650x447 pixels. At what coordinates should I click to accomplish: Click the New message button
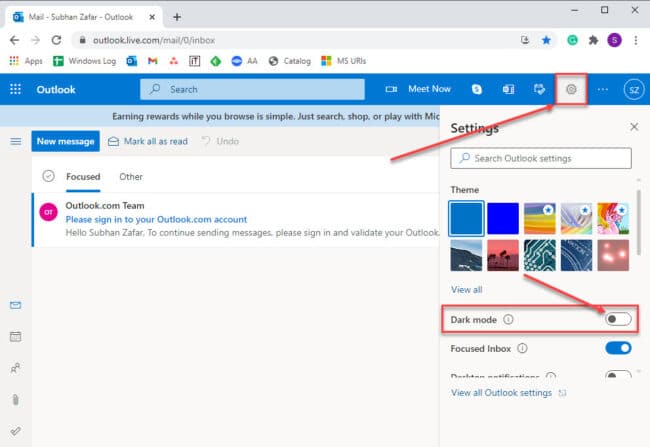coord(65,141)
